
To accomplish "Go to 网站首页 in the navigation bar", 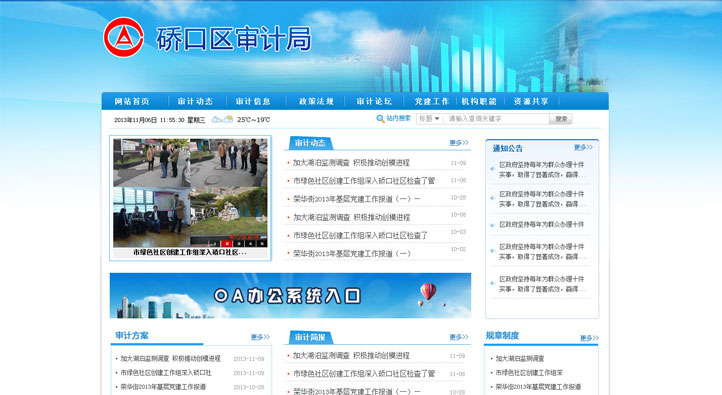I will pos(132,101).
